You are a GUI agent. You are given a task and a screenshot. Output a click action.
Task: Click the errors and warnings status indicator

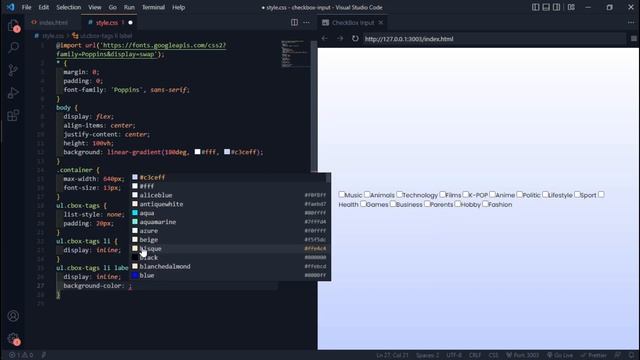[x=21, y=355]
